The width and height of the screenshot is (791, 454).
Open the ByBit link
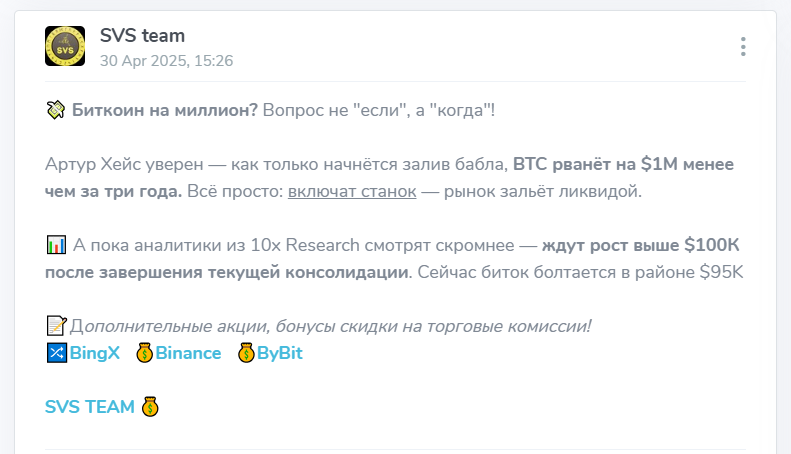[280, 353]
